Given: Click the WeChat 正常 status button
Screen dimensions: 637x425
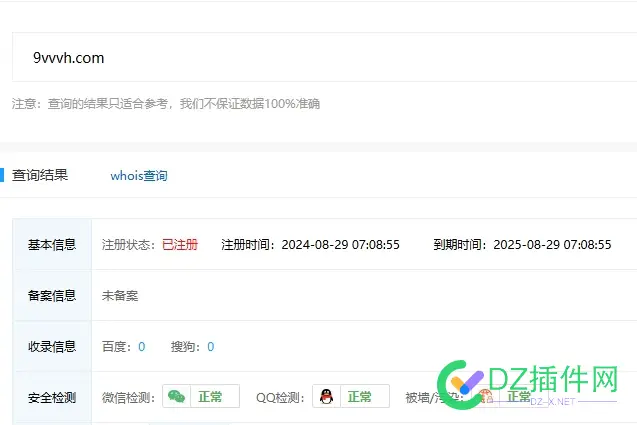Looking at the screenshot, I should (x=211, y=397).
